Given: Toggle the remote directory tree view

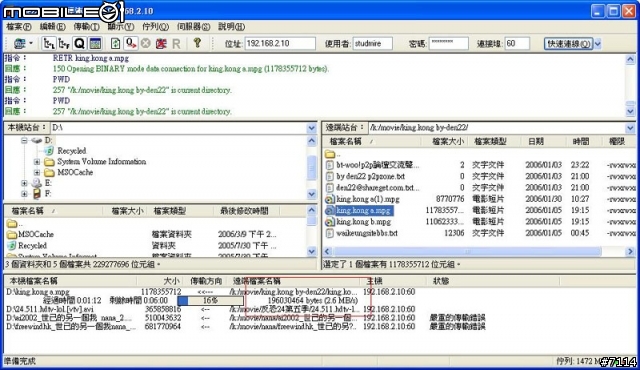Looking at the screenshot, I should 64,43.
